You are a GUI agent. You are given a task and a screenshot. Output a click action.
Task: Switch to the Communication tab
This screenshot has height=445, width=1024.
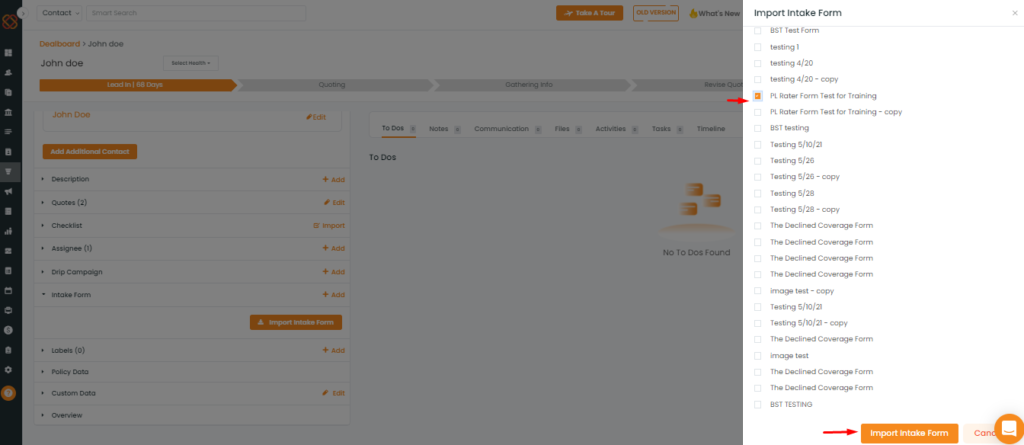coord(501,129)
